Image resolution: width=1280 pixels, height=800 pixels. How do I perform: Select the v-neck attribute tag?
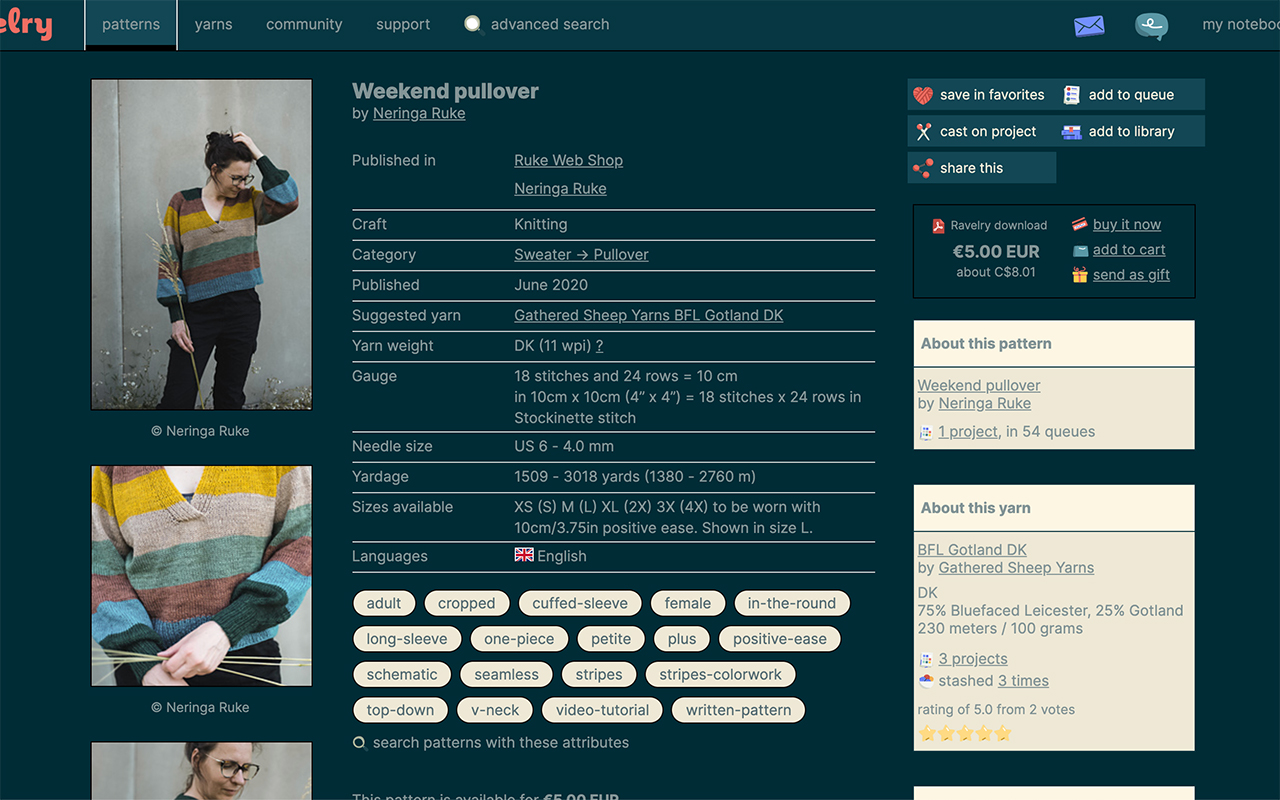(496, 710)
